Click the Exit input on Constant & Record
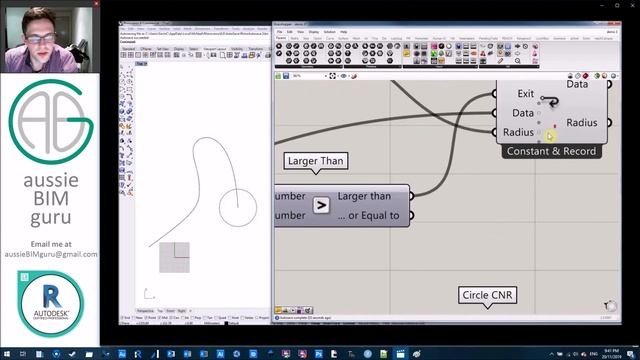The image size is (640, 360). point(525,94)
